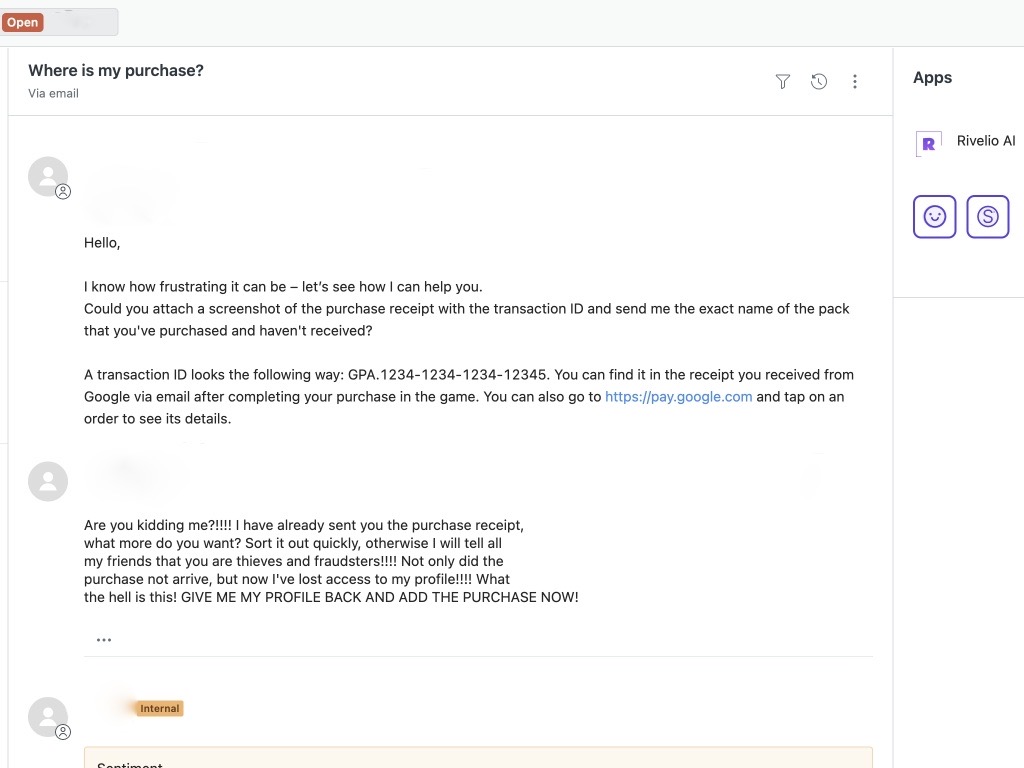Open the ticket options kebab menu
The height and width of the screenshot is (768, 1024).
(855, 82)
